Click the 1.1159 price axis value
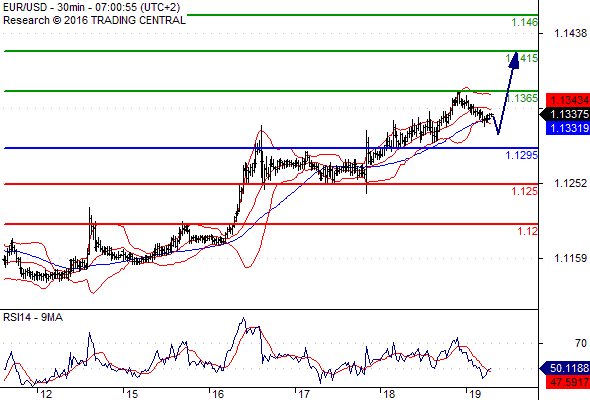 click(570, 258)
